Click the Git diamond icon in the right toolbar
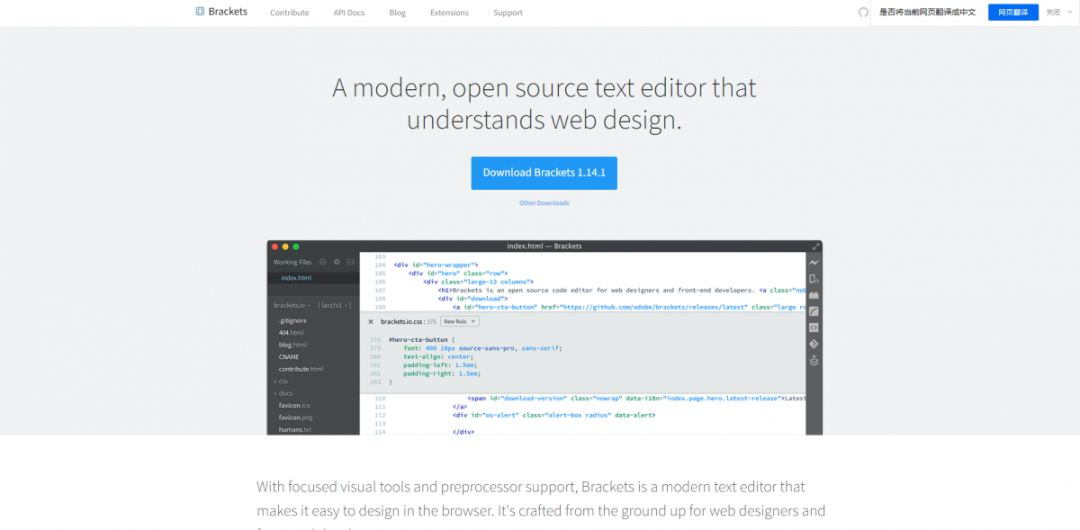The width and height of the screenshot is (1080, 530). 813,344
